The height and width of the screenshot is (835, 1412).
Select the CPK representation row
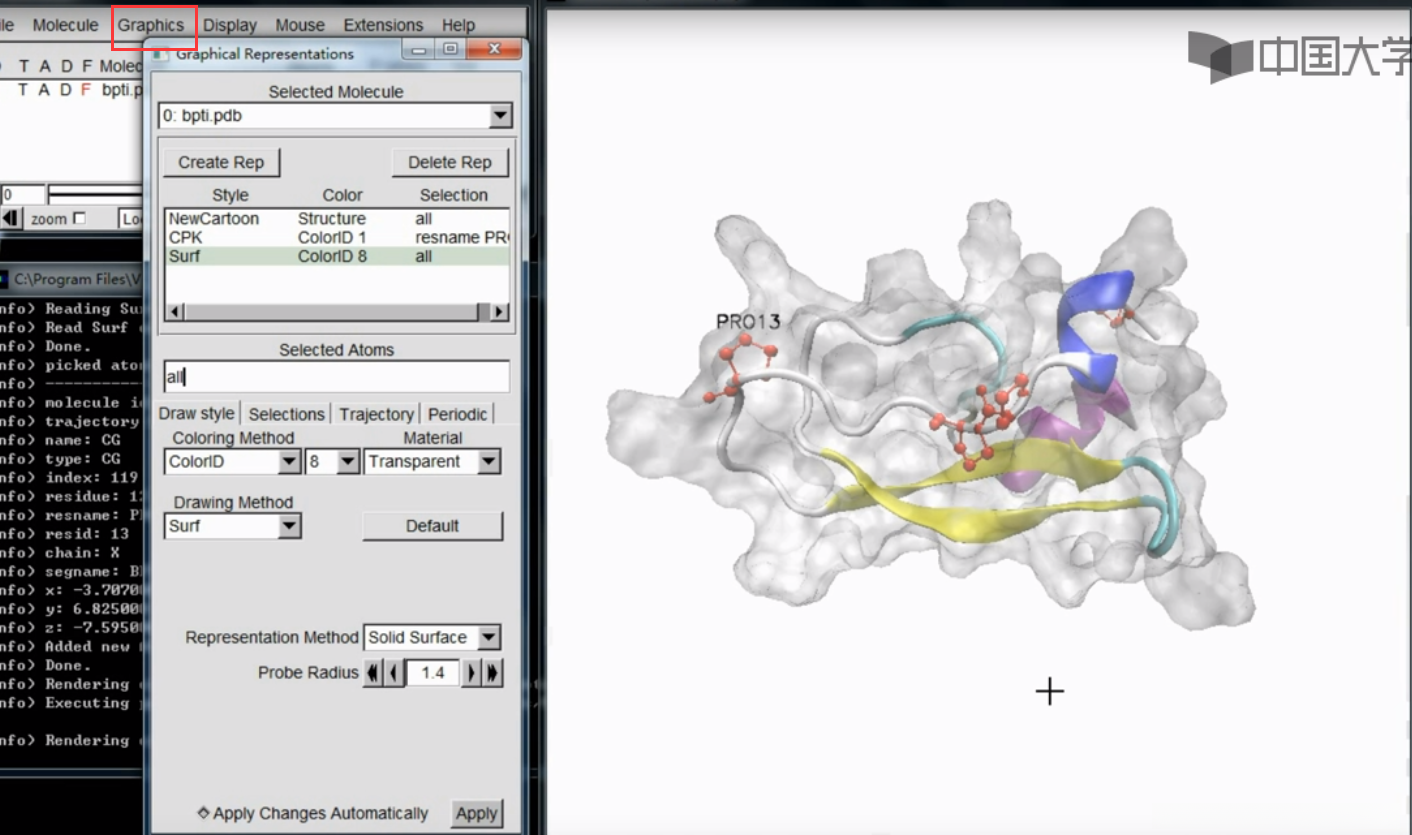point(337,237)
